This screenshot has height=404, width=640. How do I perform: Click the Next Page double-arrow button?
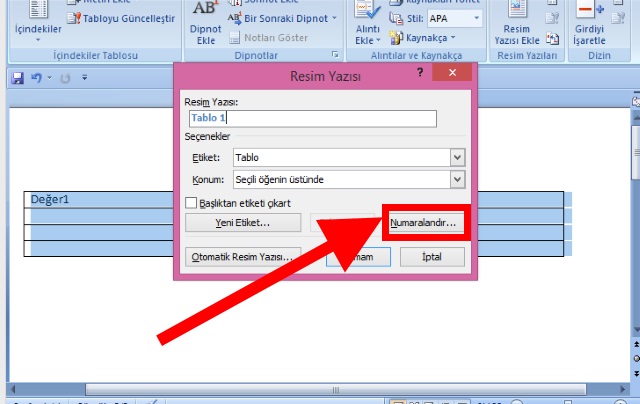pos(636,373)
